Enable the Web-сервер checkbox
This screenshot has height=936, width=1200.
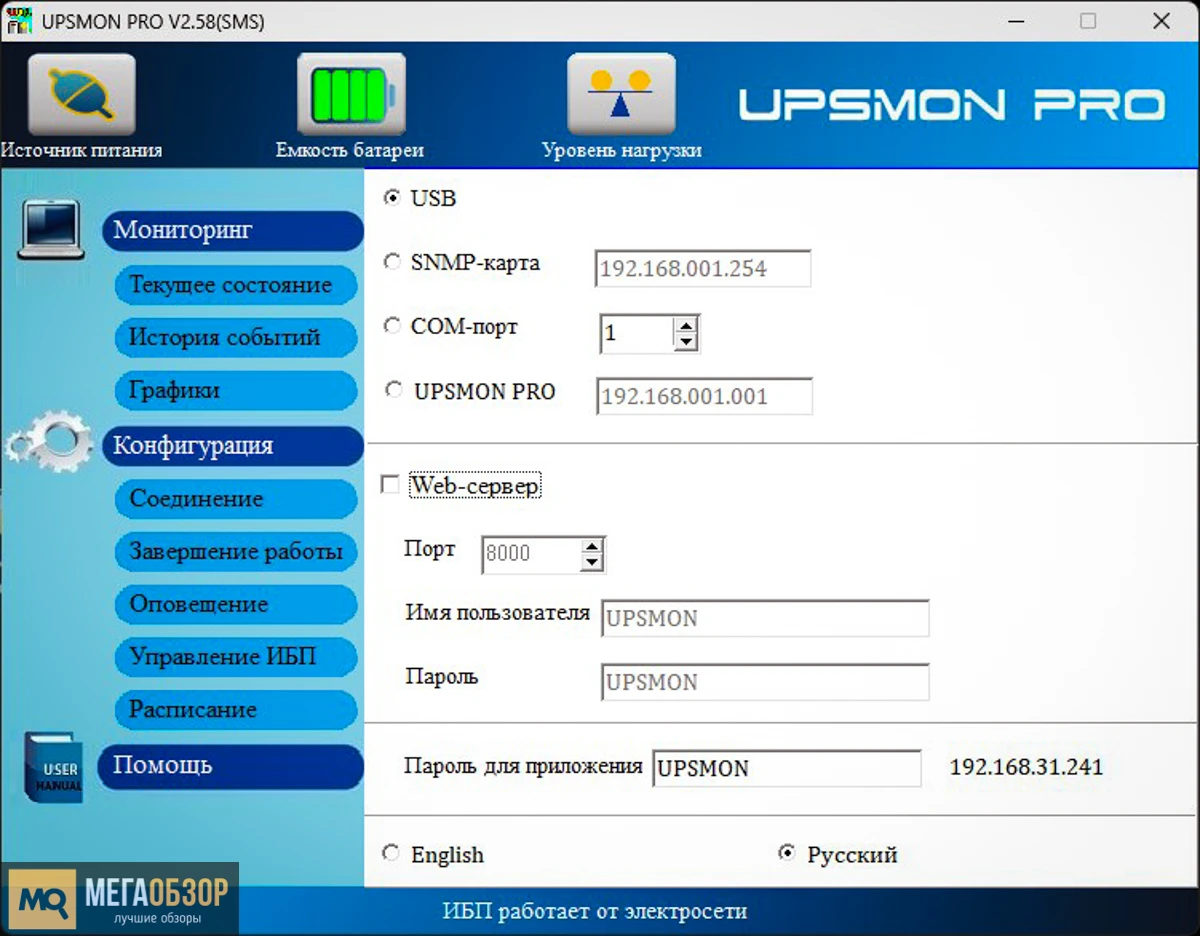coord(390,484)
